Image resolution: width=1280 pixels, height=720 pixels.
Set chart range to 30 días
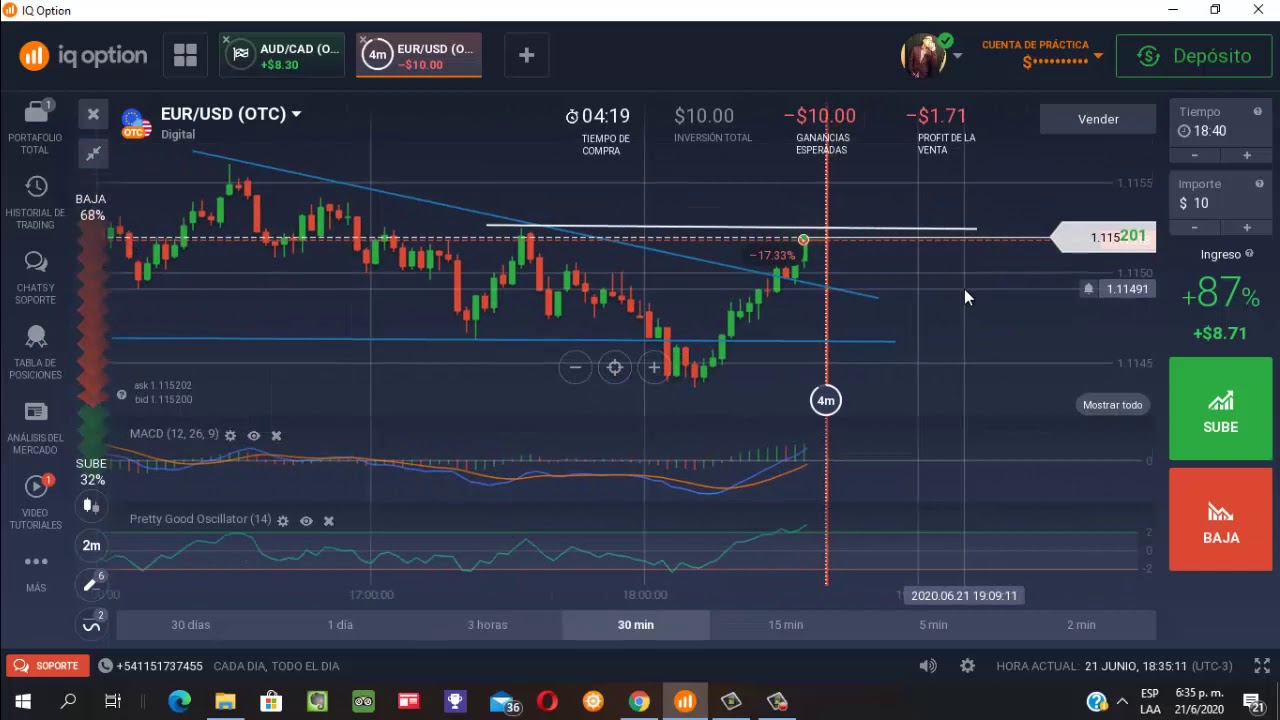click(191, 625)
